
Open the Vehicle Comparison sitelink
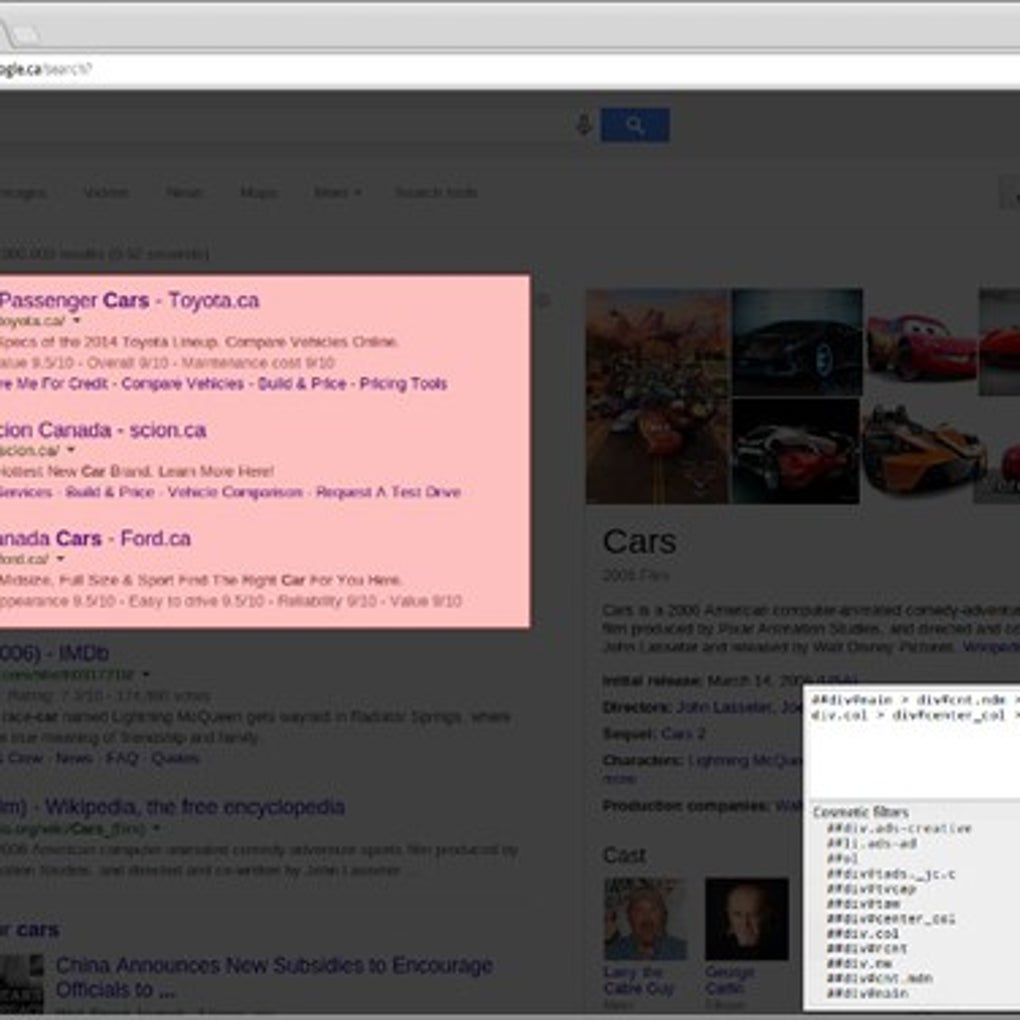(235, 492)
